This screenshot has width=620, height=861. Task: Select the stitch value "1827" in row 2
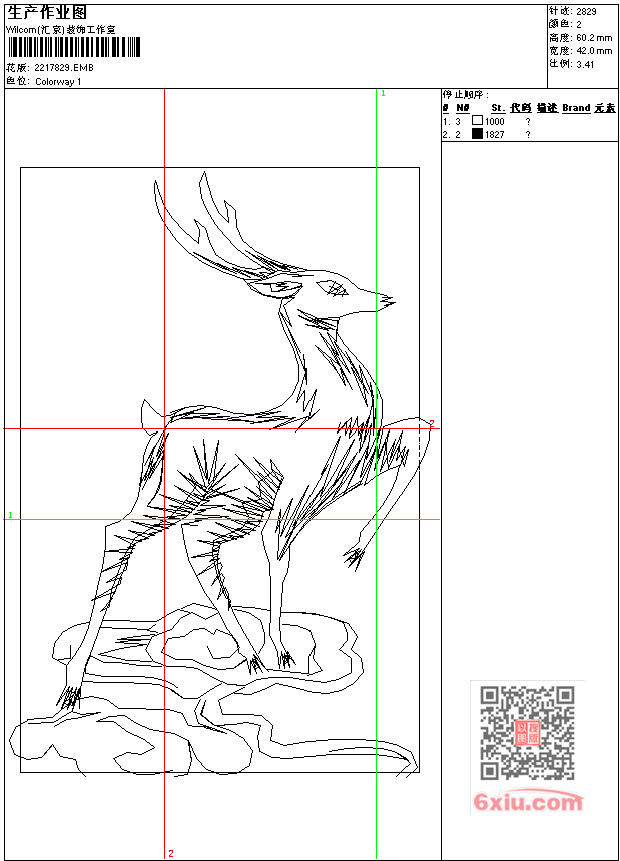[494, 135]
